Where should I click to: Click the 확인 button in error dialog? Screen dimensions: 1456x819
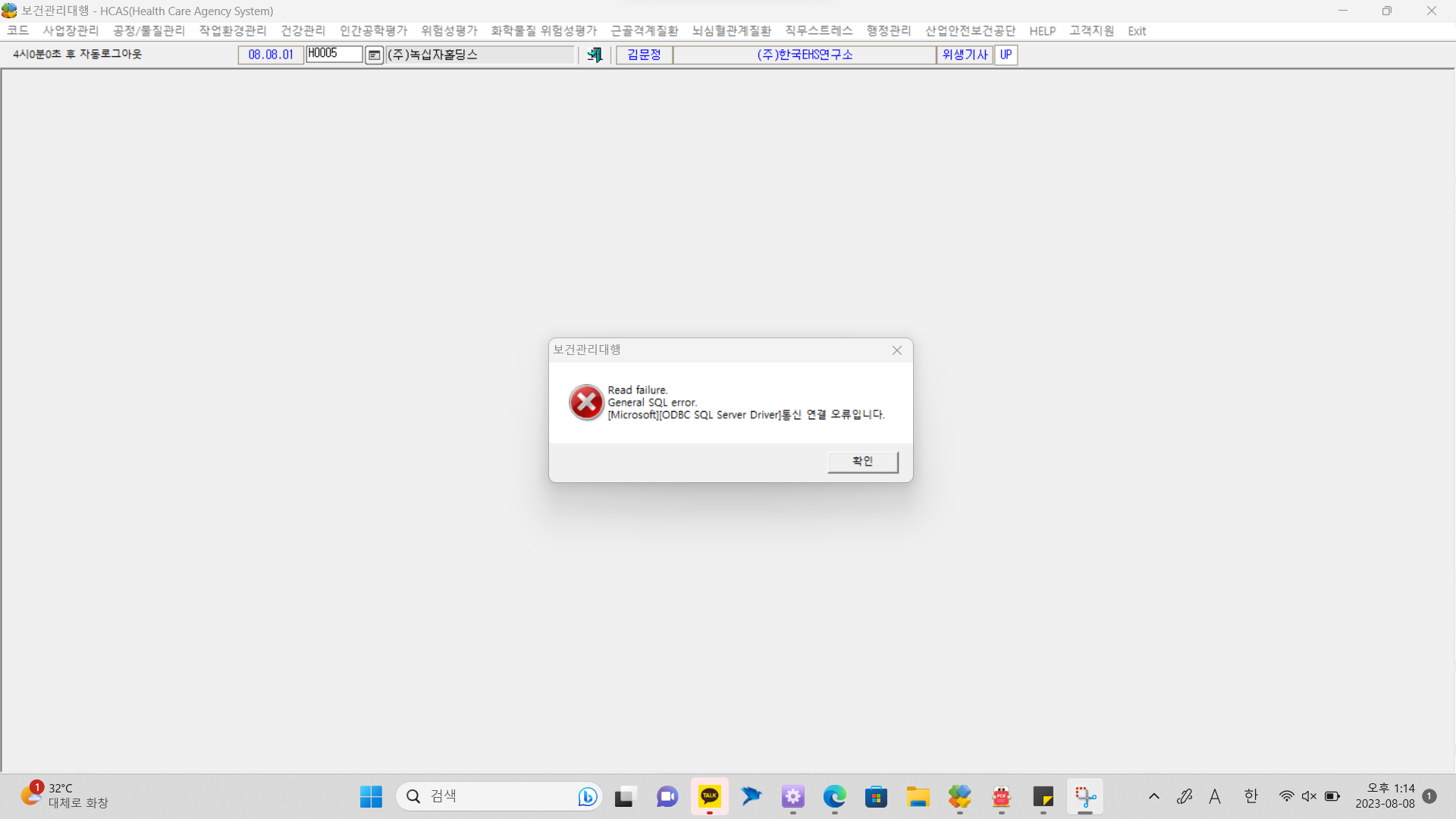(x=863, y=462)
